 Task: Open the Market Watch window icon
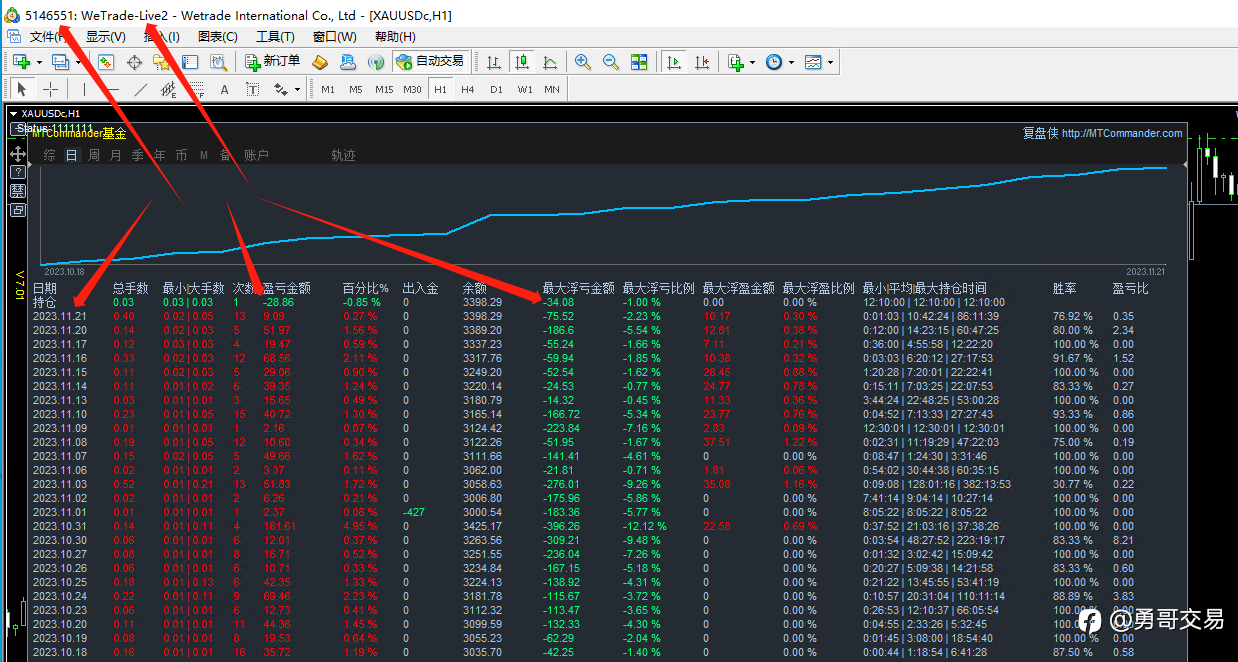click(x=105, y=62)
